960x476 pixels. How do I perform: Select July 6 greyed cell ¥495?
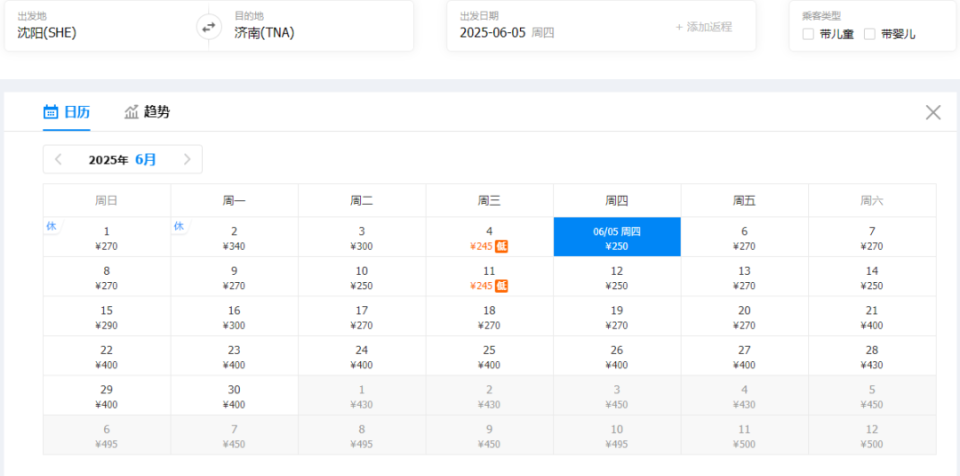pos(107,435)
